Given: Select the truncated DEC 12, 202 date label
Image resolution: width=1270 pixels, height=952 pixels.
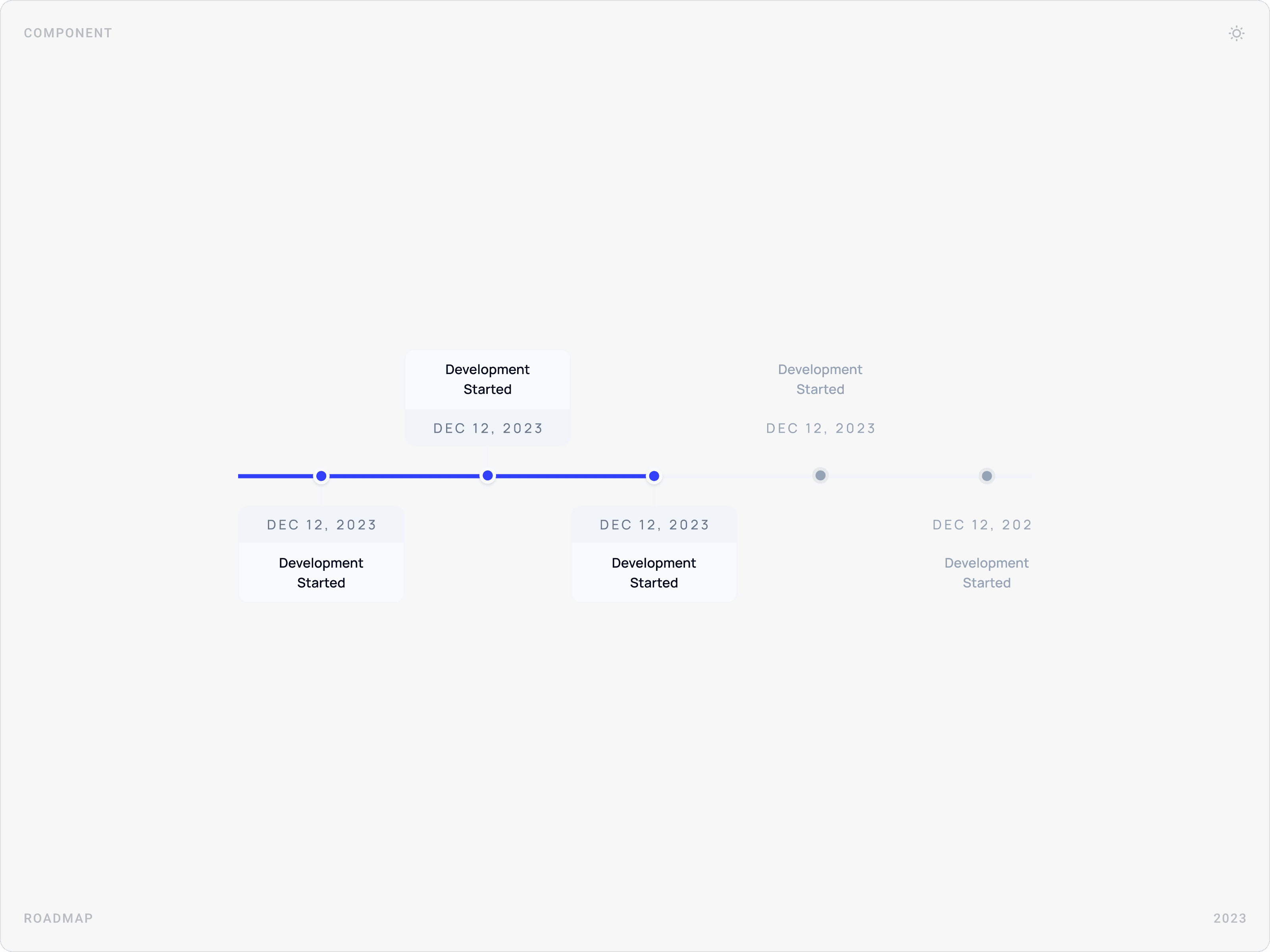Looking at the screenshot, I should [982, 524].
